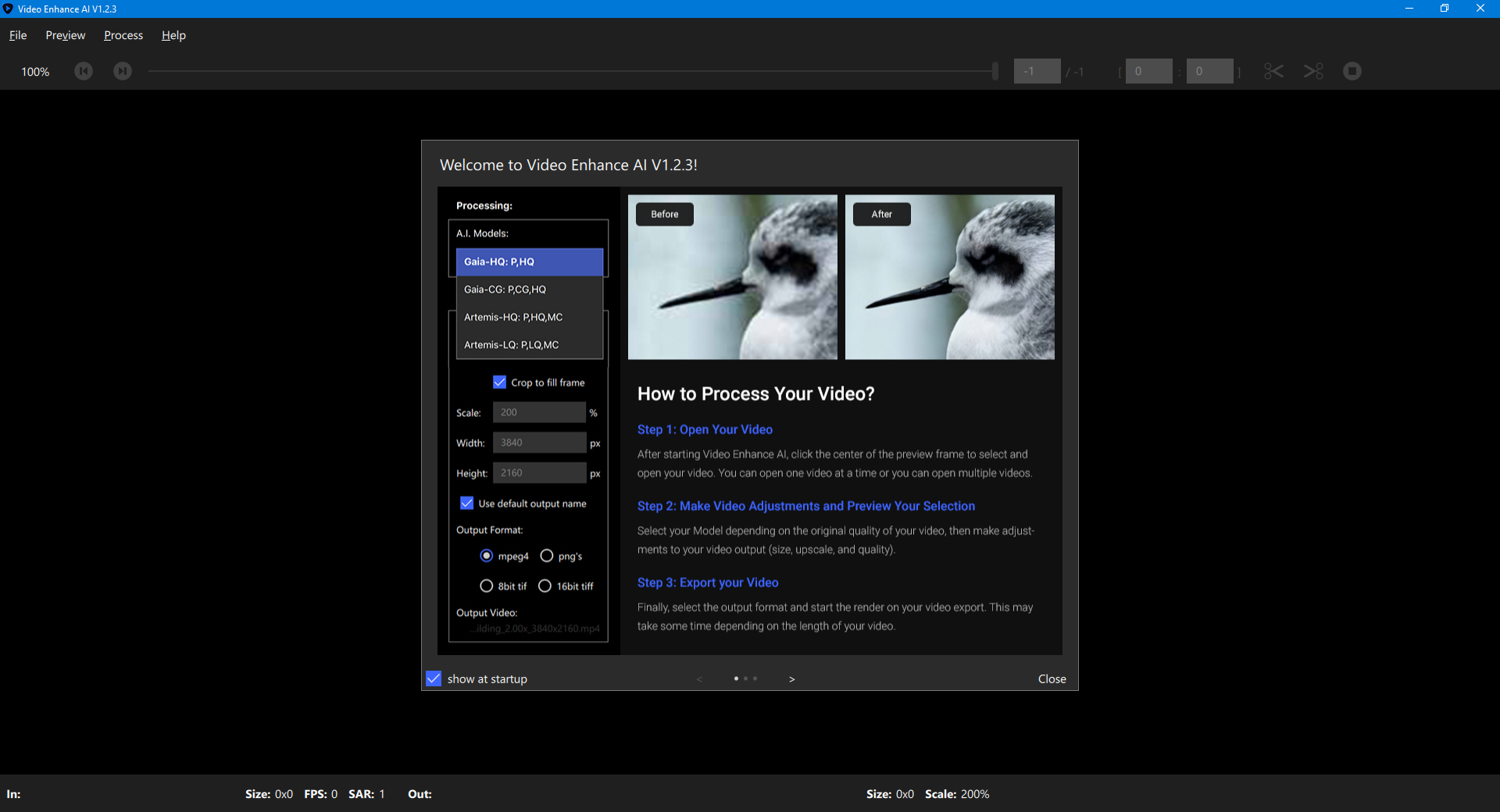Open the File menu
The width and height of the screenshot is (1500, 812).
click(18, 35)
